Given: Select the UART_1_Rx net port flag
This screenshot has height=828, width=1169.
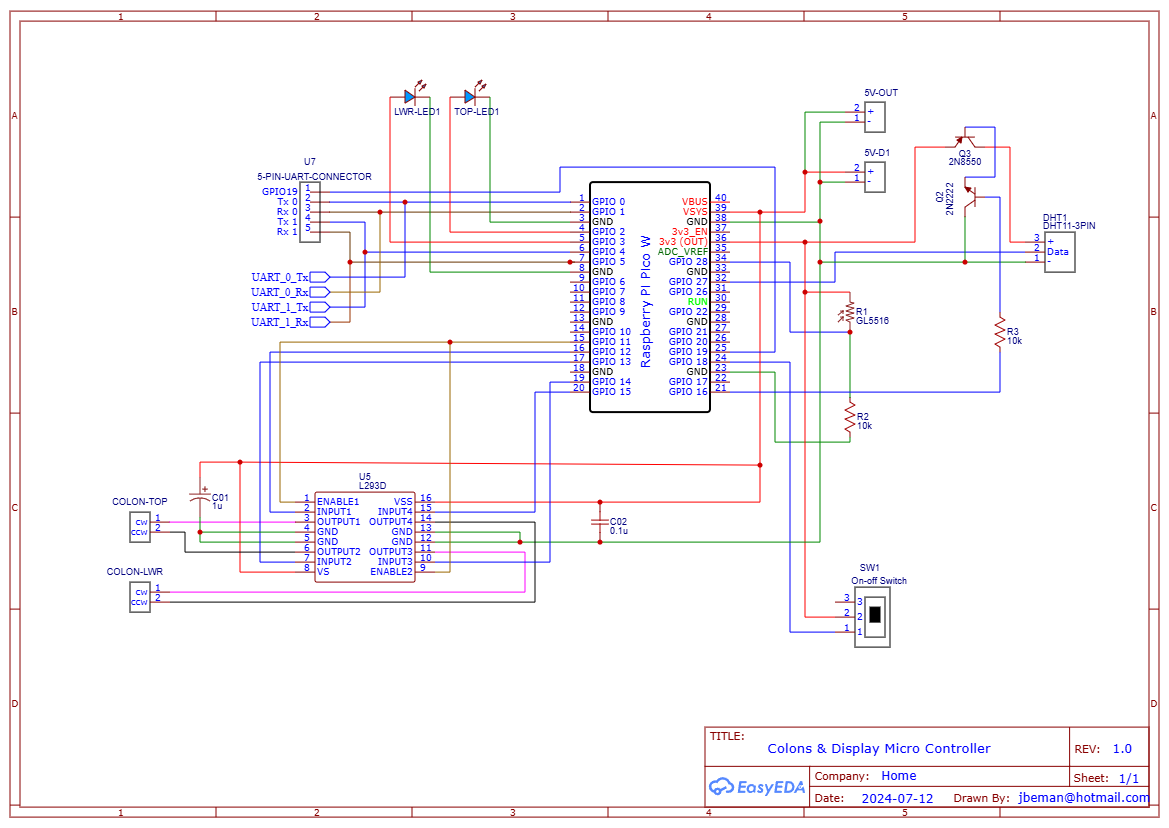Looking at the screenshot, I should coord(319,322).
